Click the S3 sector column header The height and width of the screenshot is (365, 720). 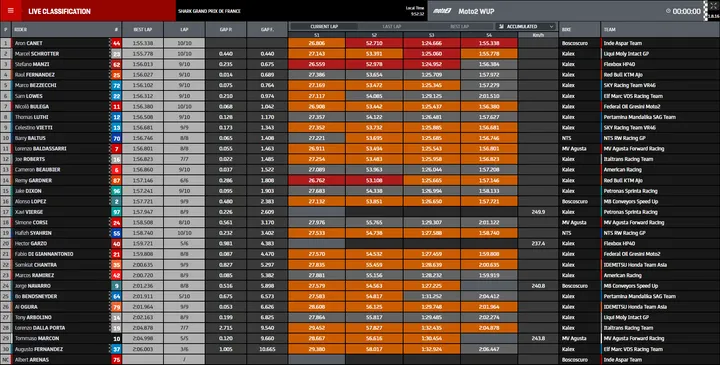pos(432,35)
